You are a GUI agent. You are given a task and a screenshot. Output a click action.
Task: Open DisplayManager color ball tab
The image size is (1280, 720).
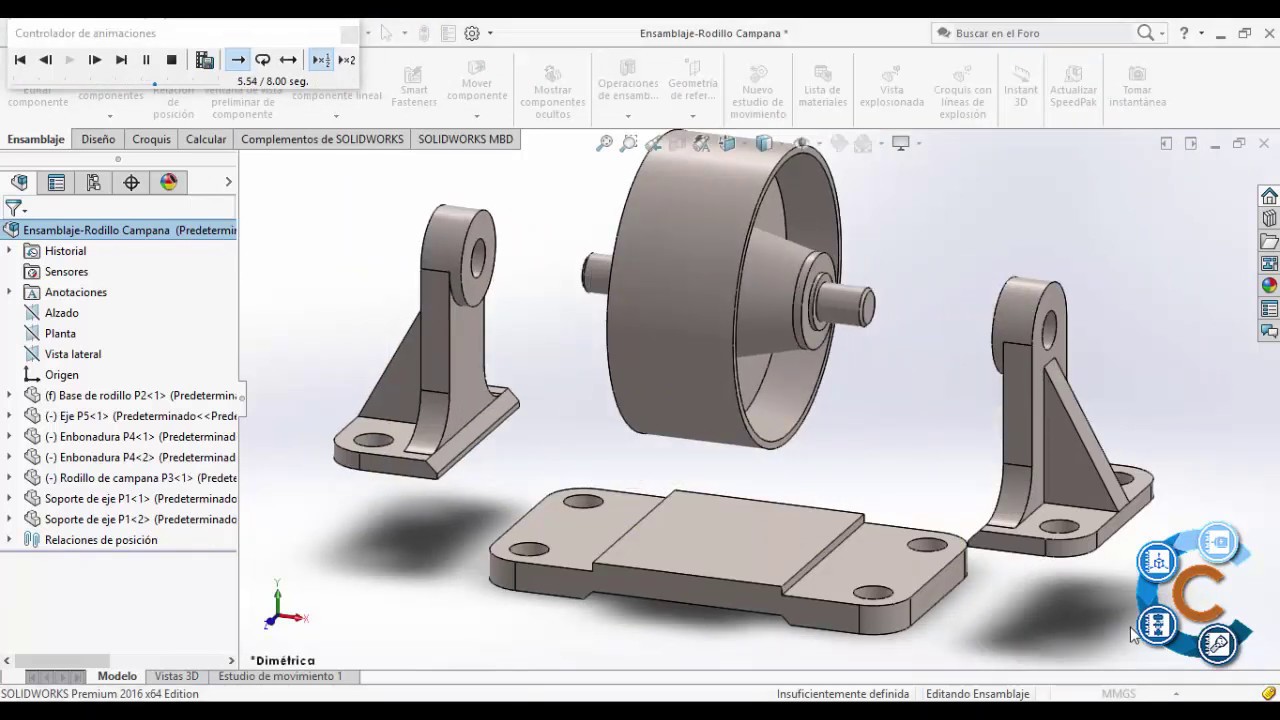pyautogui.click(x=168, y=182)
